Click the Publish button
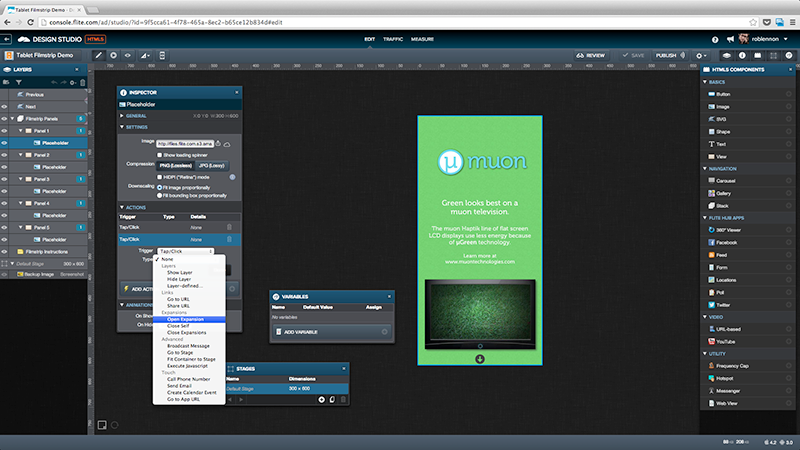 (x=667, y=54)
